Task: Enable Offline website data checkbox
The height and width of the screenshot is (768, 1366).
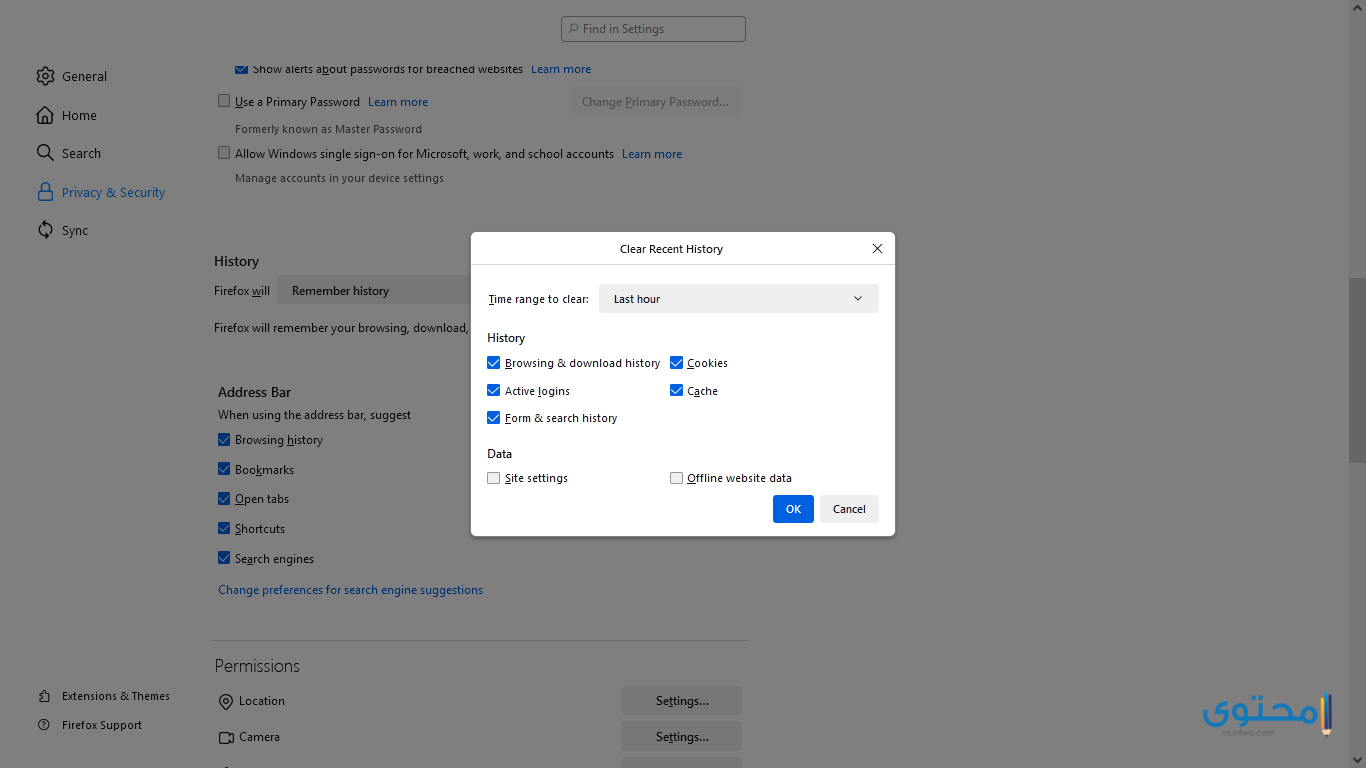Action: [676, 478]
